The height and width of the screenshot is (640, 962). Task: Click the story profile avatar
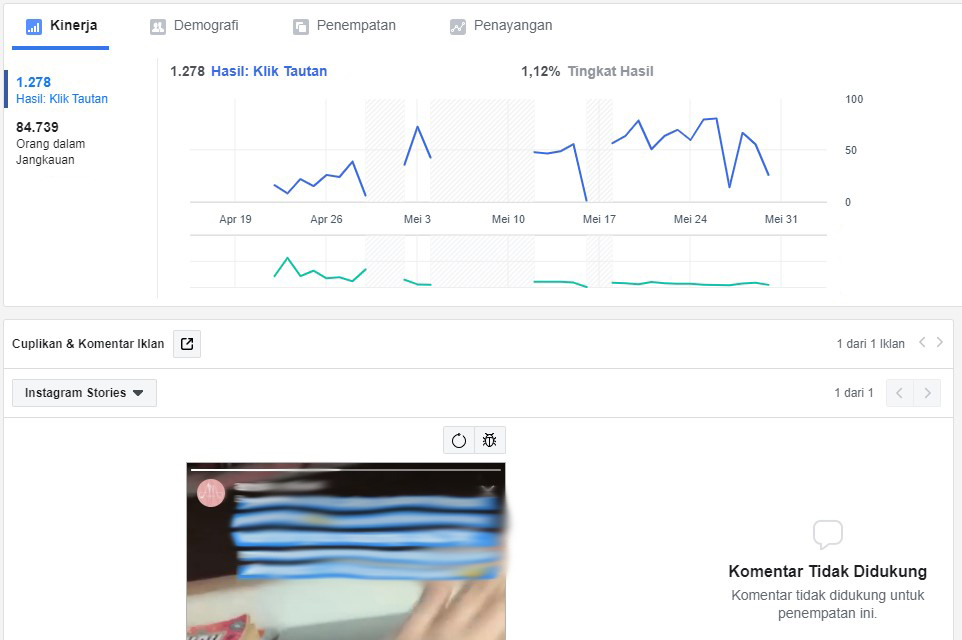[x=210, y=493]
